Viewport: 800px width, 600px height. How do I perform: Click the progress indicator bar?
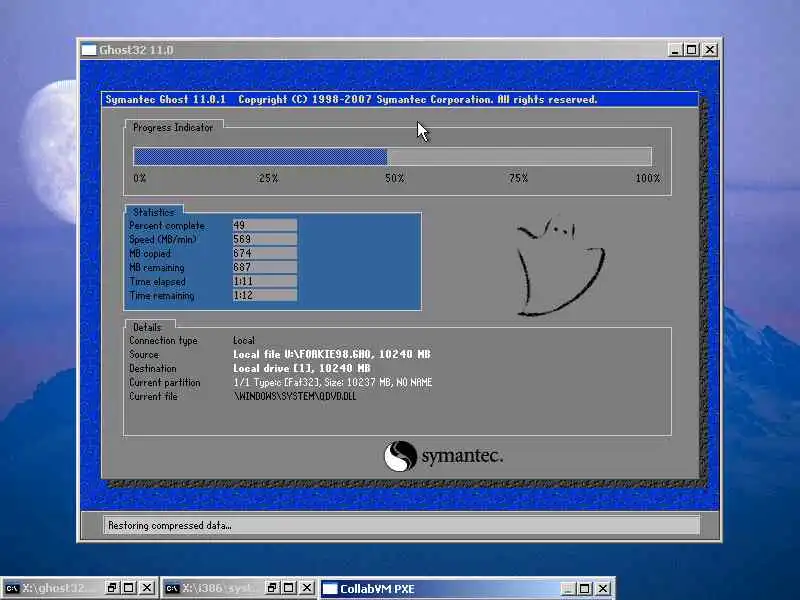point(392,156)
